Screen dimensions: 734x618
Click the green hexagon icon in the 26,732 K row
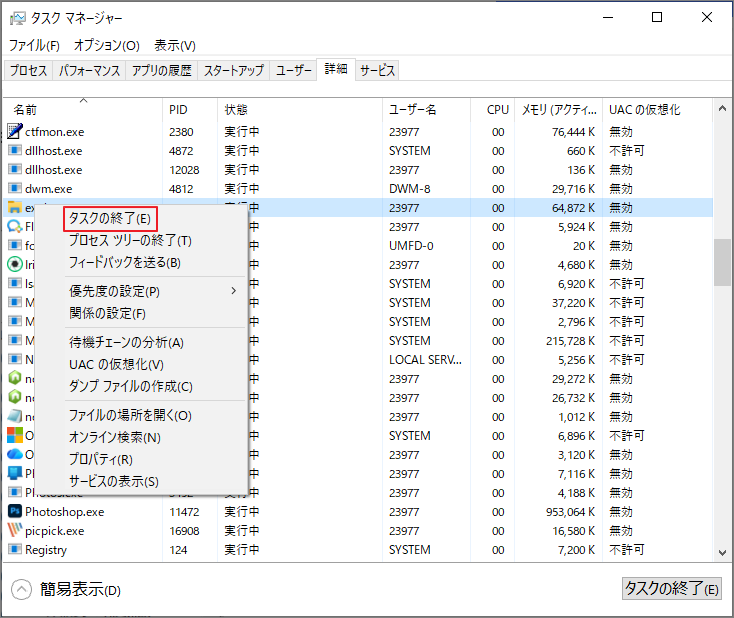pyautogui.click(x=15, y=397)
